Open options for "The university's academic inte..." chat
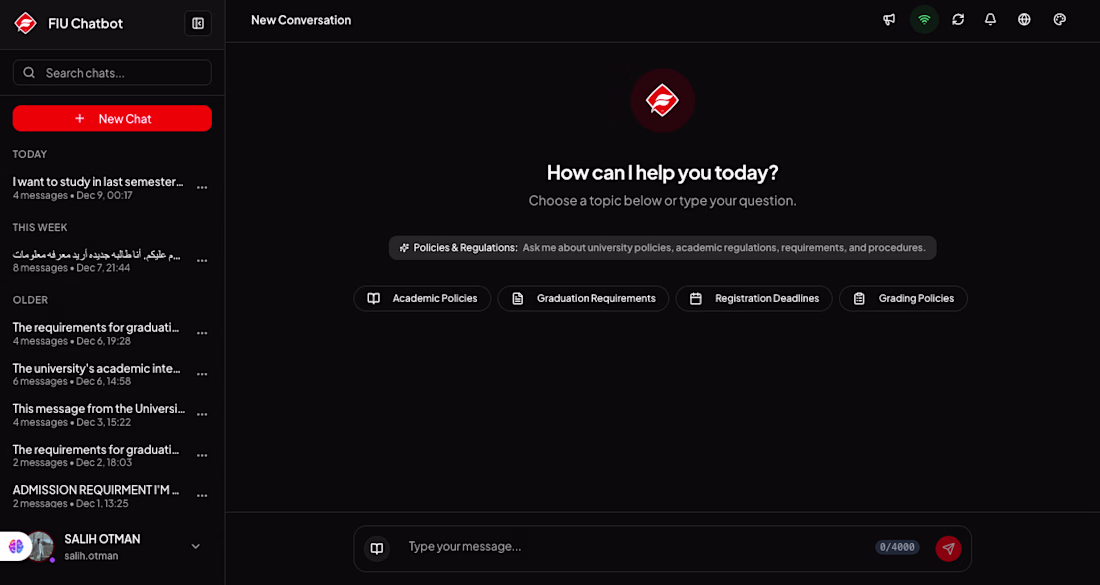This screenshot has width=1100, height=585. pos(202,375)
